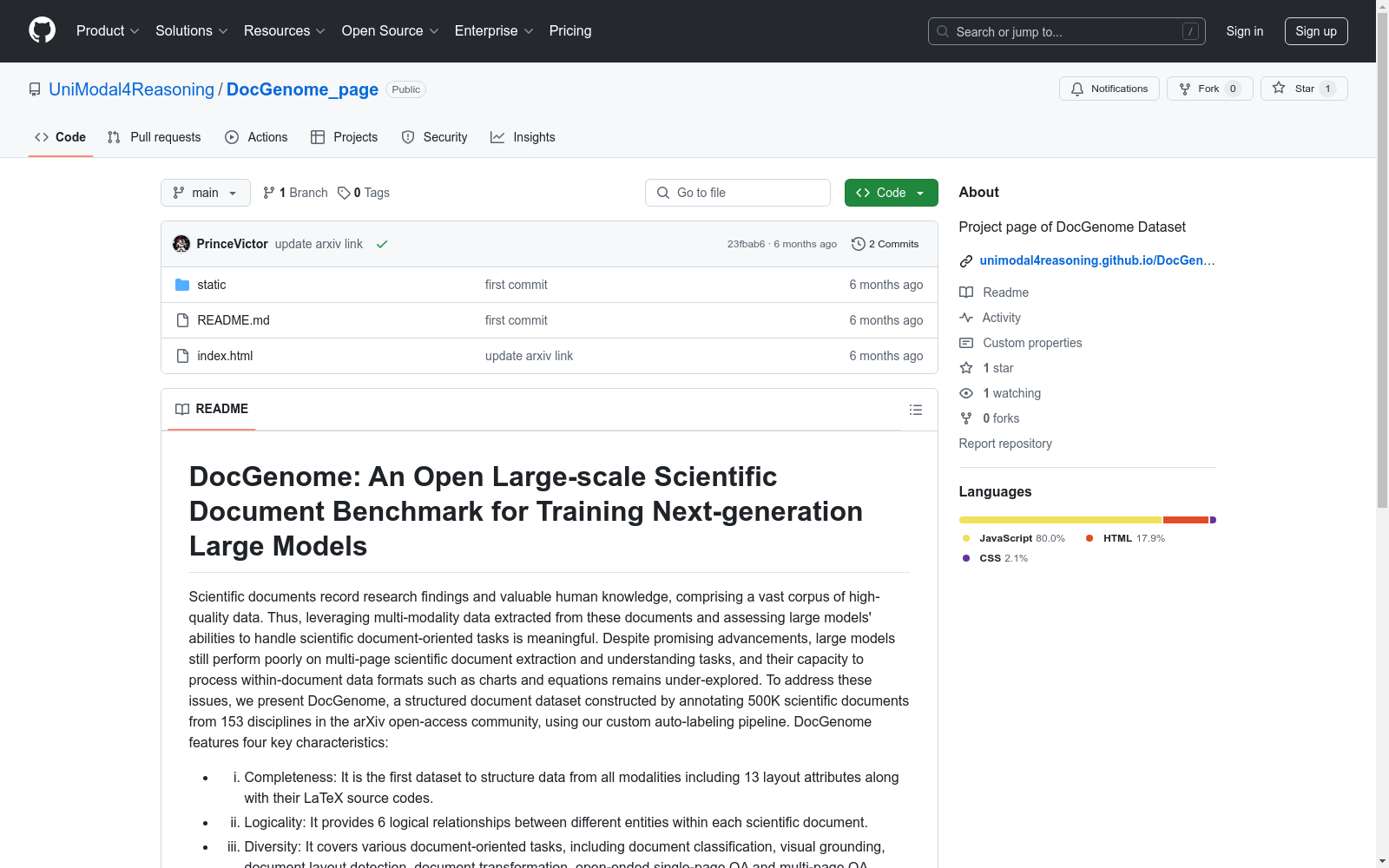Click the Go to file search field
The image size is (1389, 868).
738,193
